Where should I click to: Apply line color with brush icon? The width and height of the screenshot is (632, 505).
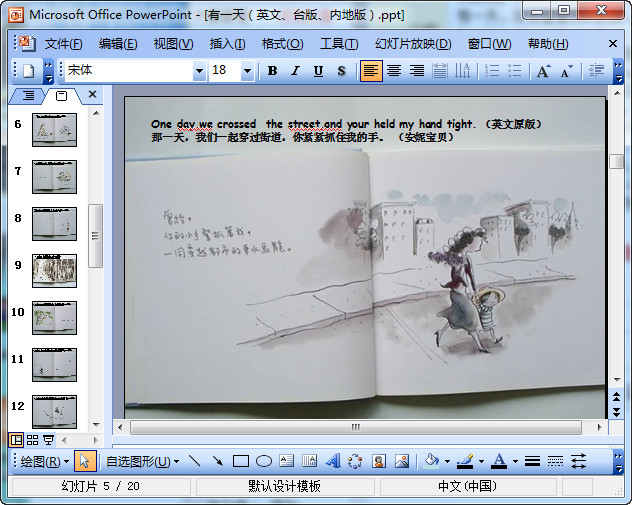click(x=465, y=461)
